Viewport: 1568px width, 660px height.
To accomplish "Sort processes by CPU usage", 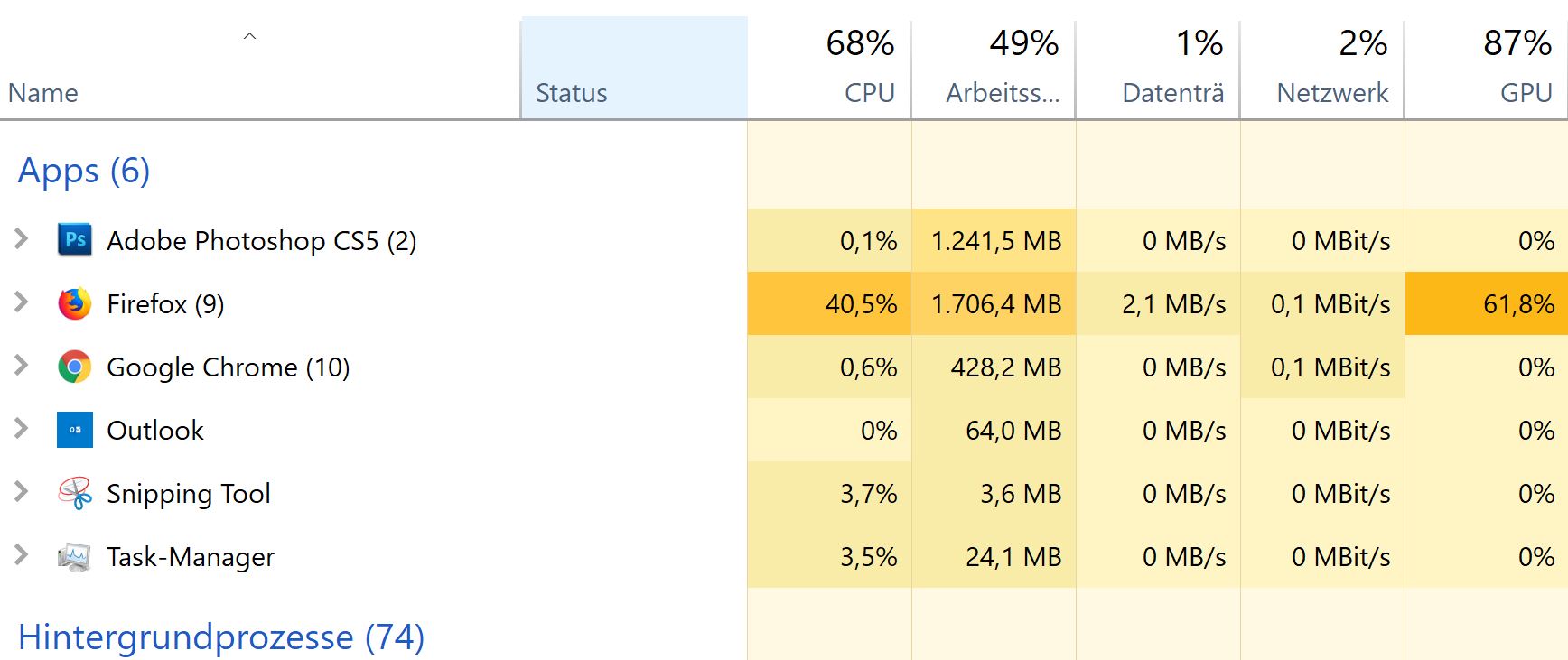I will click(869, 93).
